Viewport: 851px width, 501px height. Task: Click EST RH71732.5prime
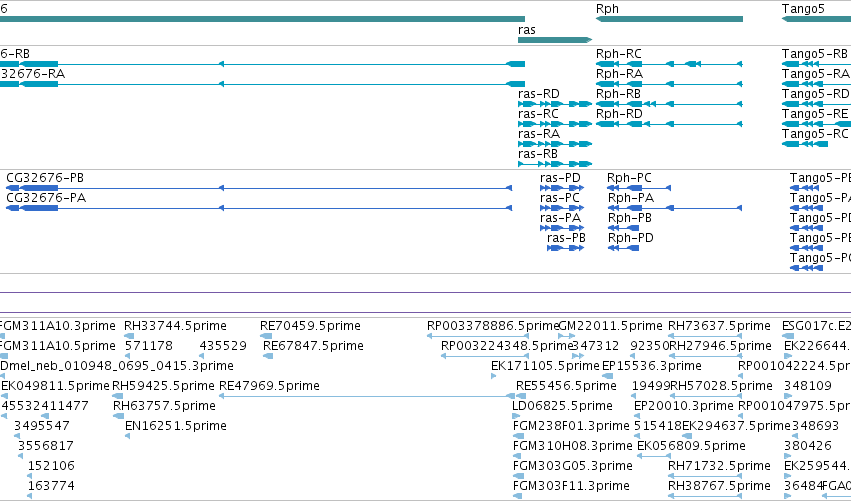pos(705,476)
